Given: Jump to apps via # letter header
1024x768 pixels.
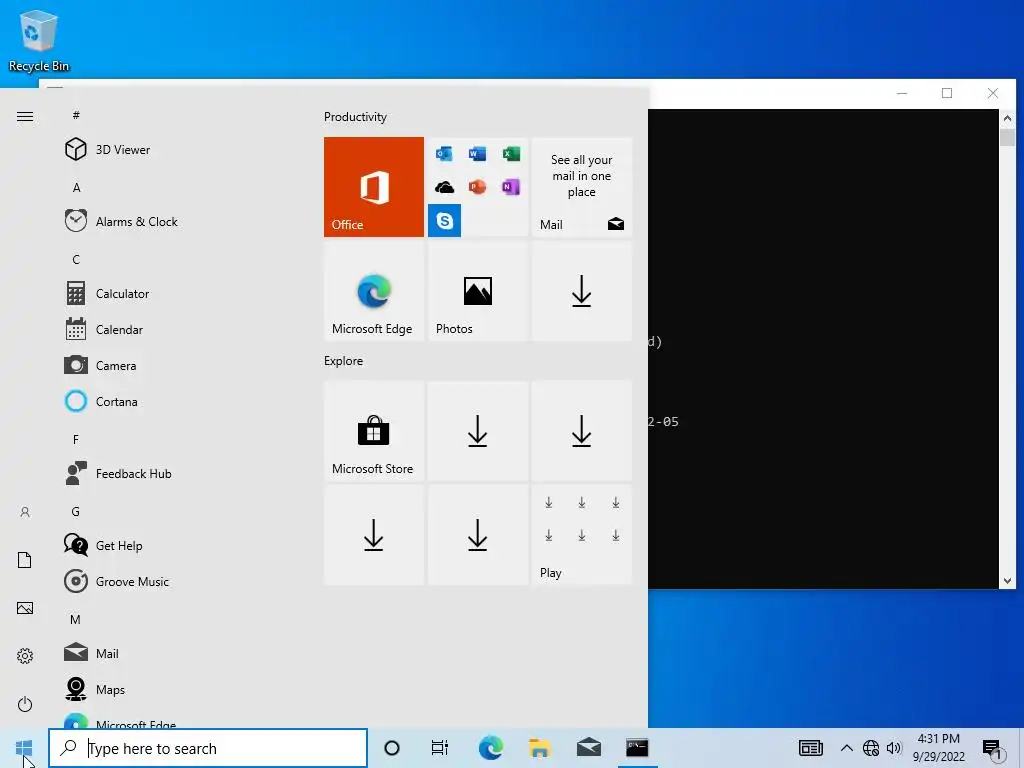Looking at the screenshot, I should click(x=76, y=115).
